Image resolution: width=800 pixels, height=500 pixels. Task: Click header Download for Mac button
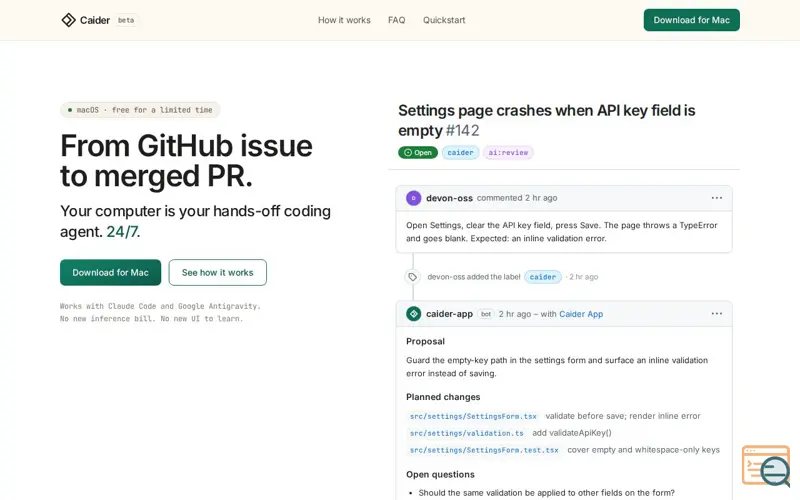[691, 20]
